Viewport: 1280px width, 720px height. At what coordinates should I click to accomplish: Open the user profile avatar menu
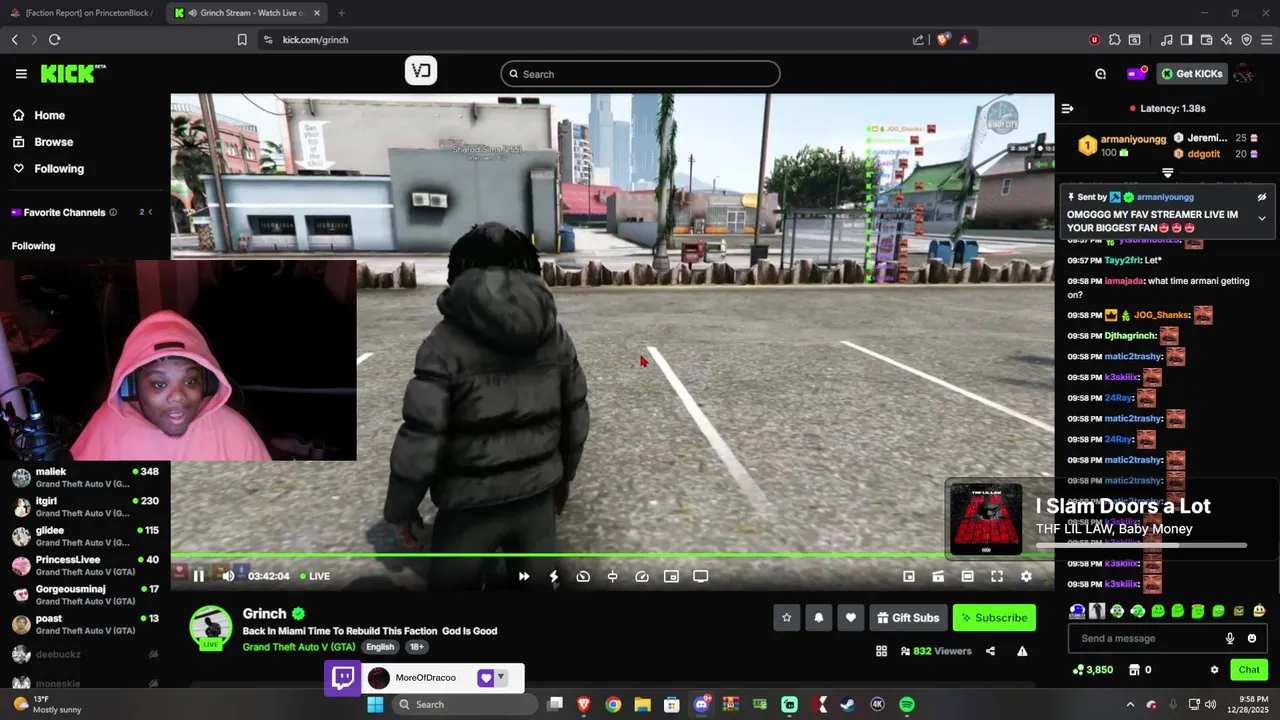point(1244,74)
